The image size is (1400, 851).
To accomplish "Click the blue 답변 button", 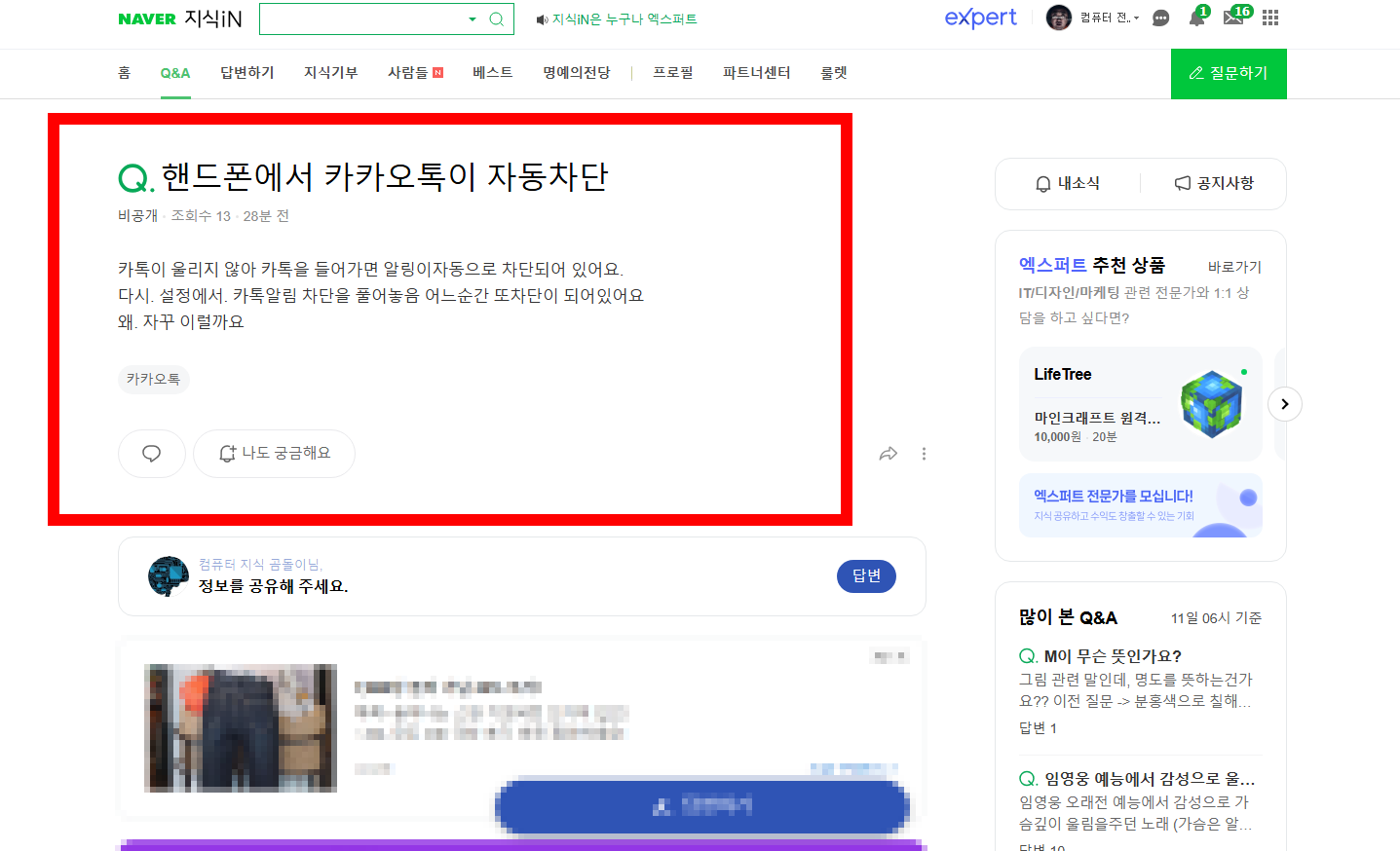I will (866, 576).
